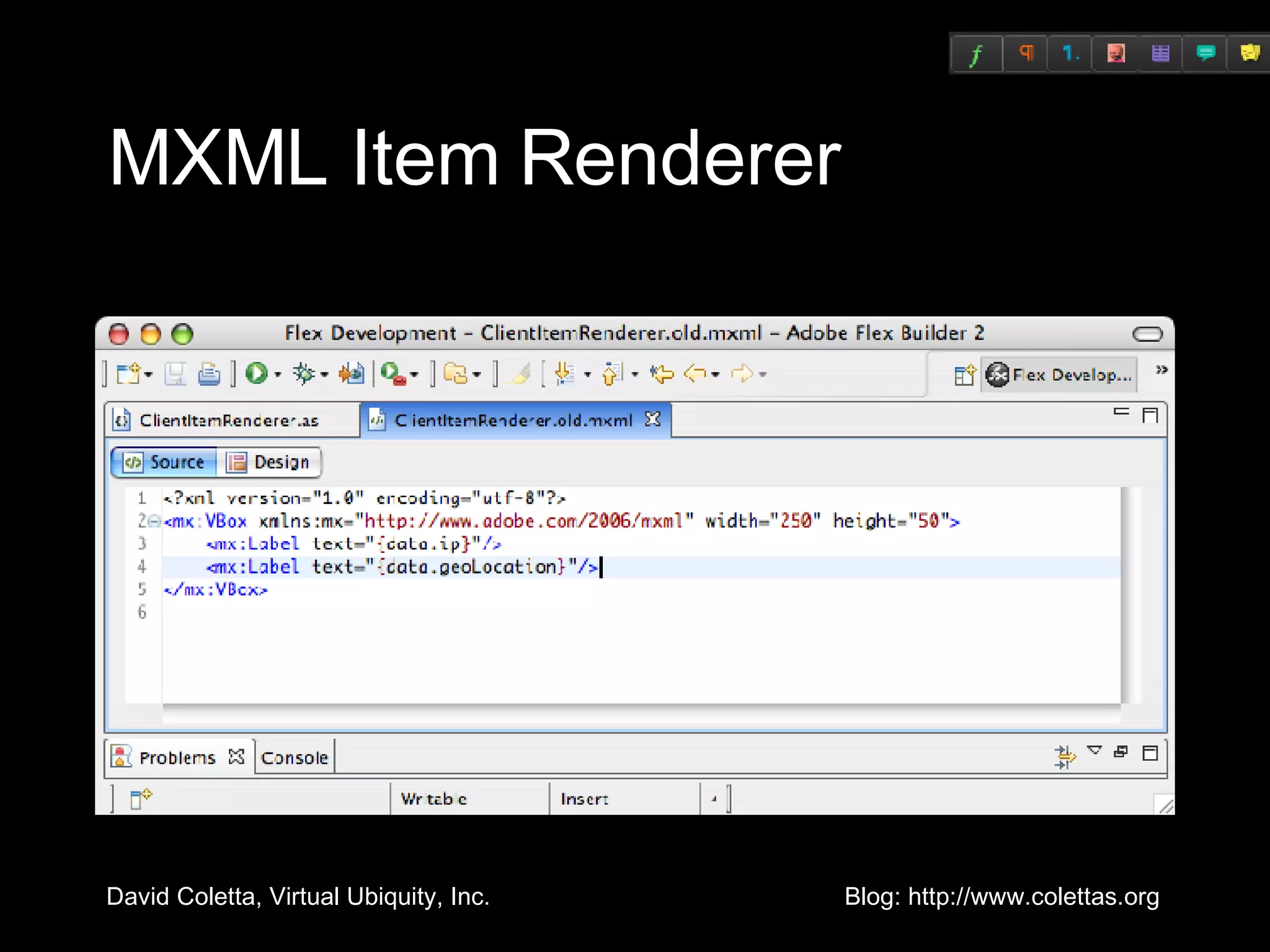The image size is (1270, 952).
Task: Open the Problems view menu triangle
Action: [1095, 751]
